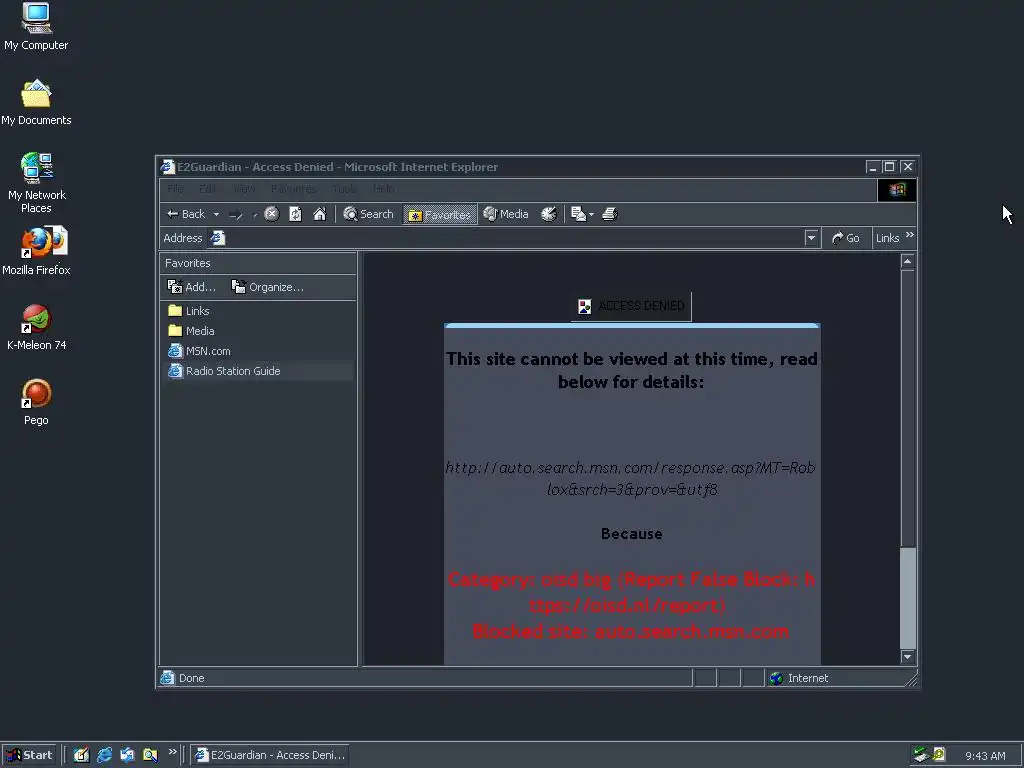Expand the Links toolbar chevron
Screen dimensions: 1024x768
coord(910,235)
